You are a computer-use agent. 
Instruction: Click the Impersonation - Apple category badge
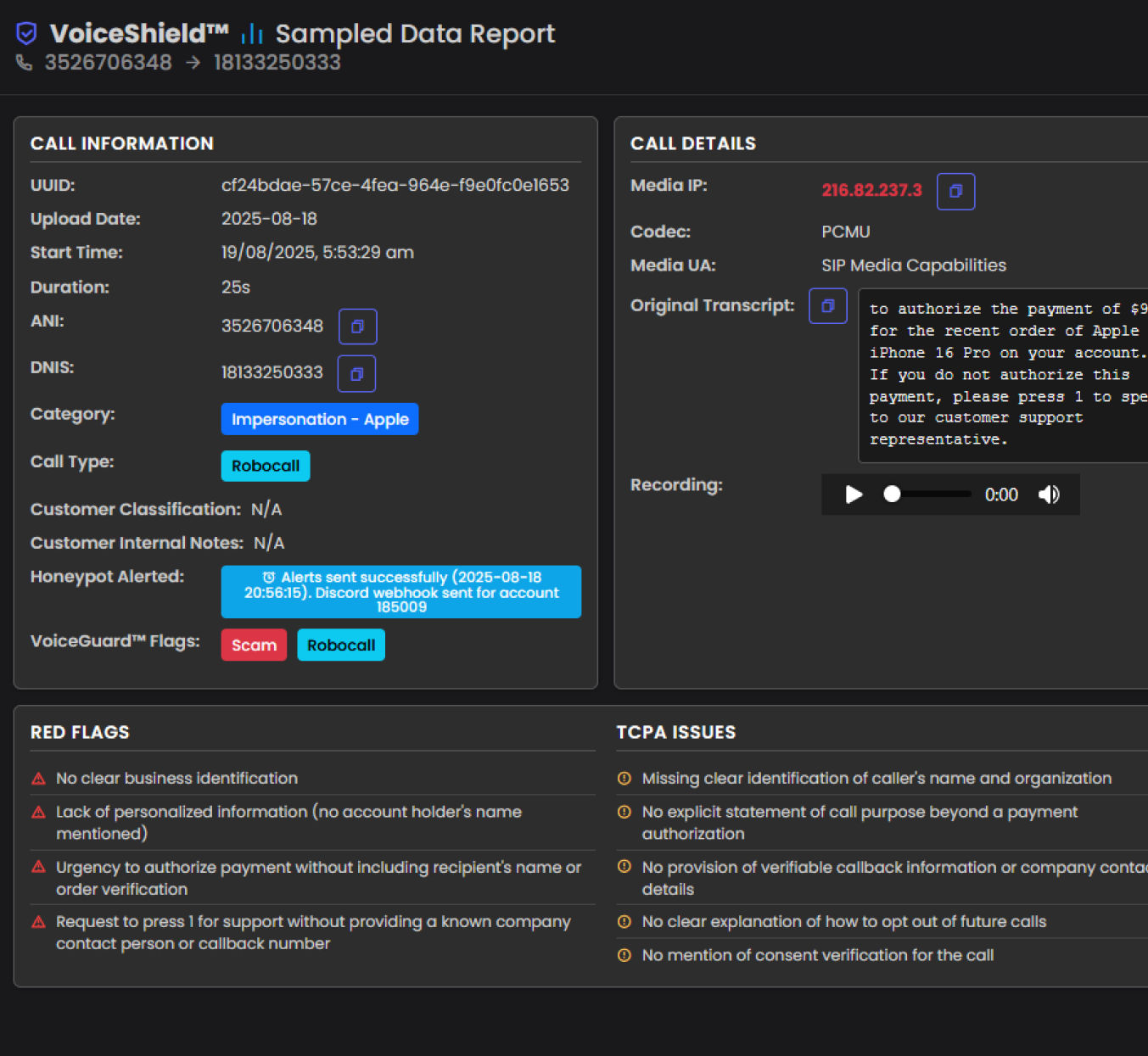tap(319, 419)
